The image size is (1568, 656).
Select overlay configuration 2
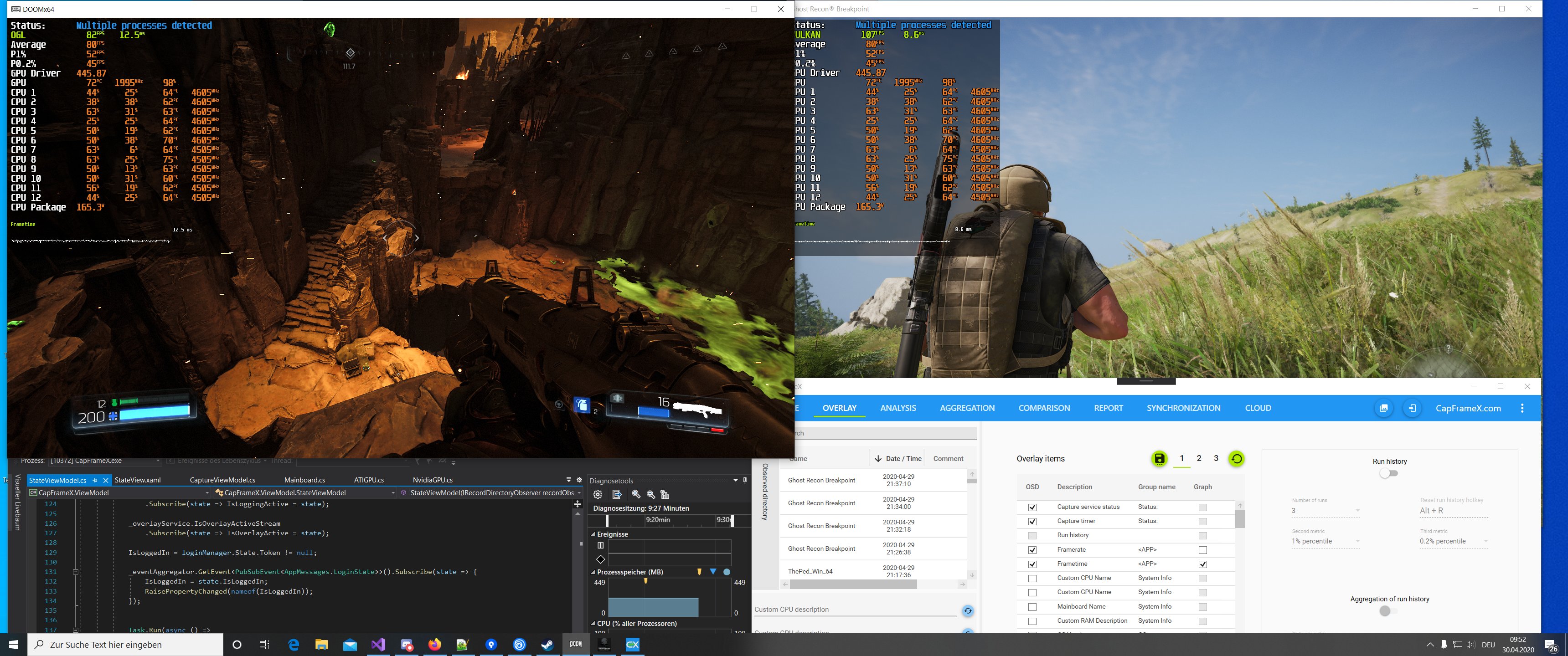1198,458
